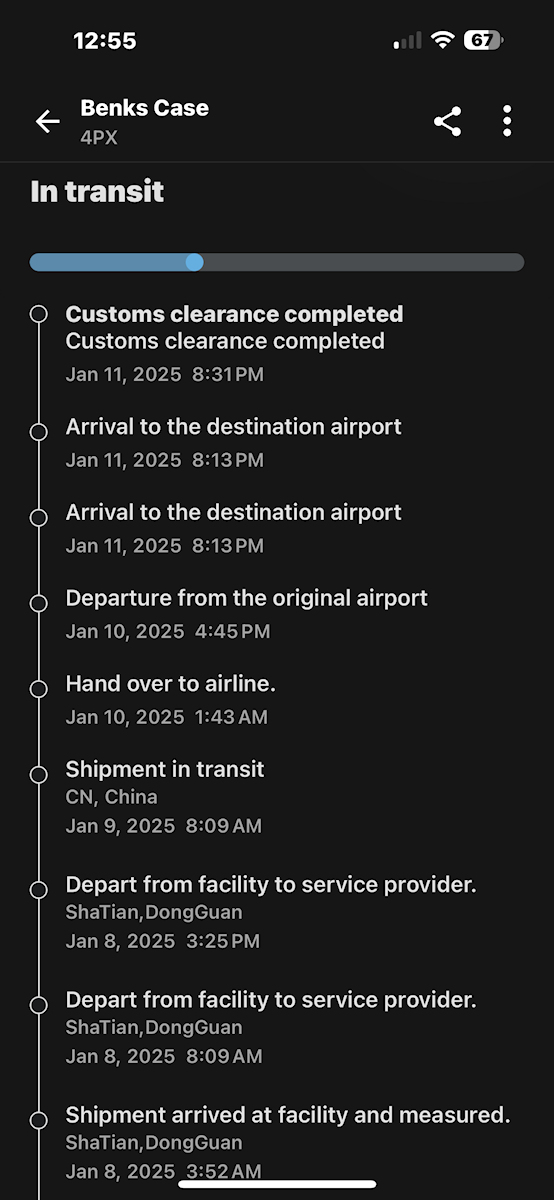Screen dimensions: 554x1200
Task: Tap the back arrow icon
Action: tap(47, 122)
